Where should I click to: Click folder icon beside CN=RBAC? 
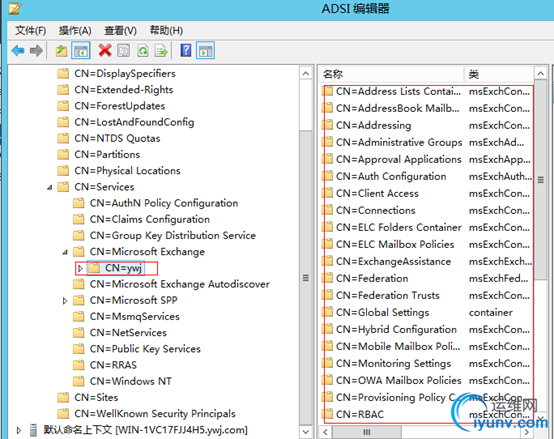(x=328, y=414)
